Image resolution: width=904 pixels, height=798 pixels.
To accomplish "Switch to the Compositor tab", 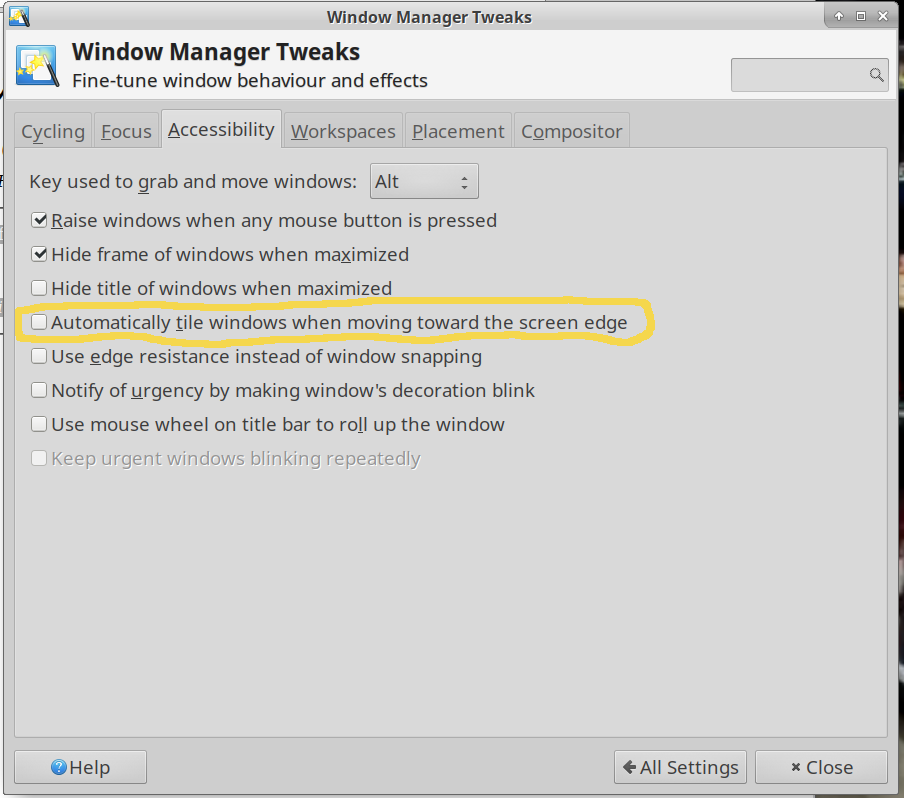I will click(571, 131).
